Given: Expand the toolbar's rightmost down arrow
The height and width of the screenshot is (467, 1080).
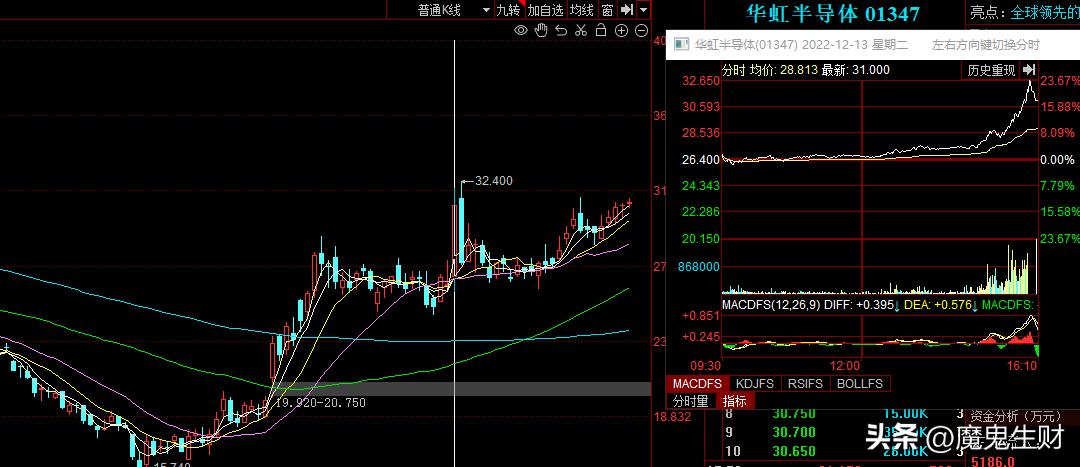Looking at the screenshot, I should (643, 10).
